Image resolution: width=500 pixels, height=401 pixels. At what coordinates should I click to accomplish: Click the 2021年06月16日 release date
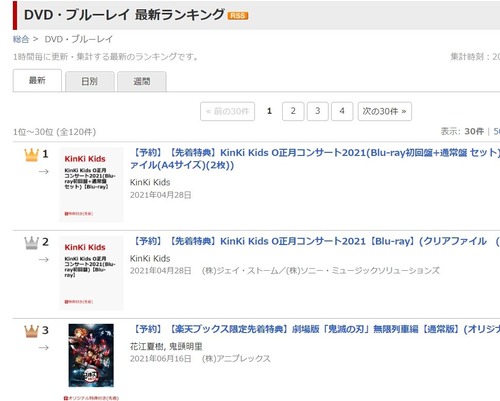[161, 359]
